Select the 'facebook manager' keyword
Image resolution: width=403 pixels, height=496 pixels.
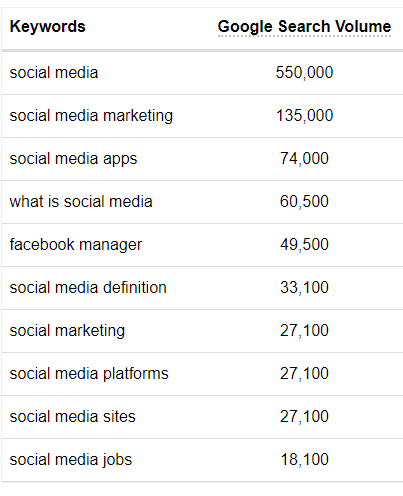(76, 245)
